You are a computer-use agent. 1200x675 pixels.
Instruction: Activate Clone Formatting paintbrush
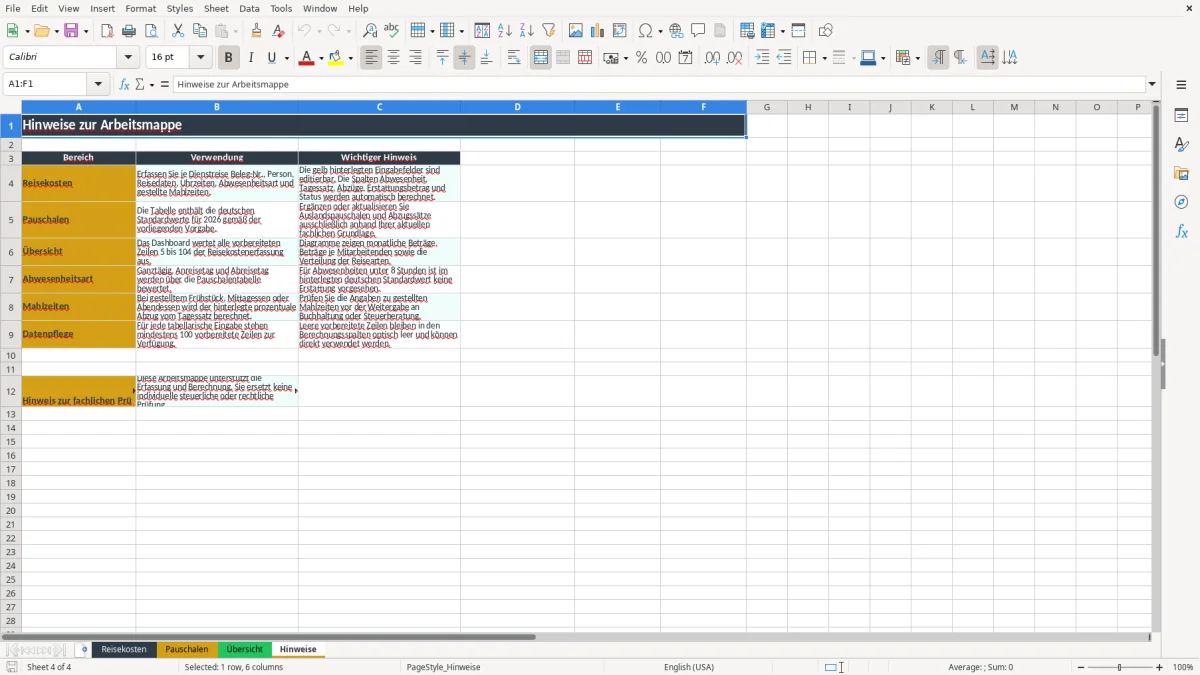click(257, 31)
